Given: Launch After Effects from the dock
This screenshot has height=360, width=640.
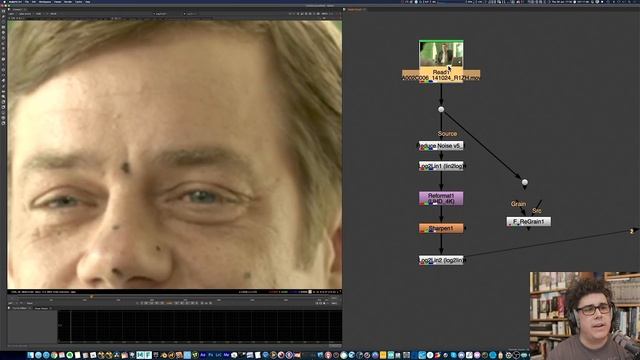Looking at the screenshot, I should point(203,355).
